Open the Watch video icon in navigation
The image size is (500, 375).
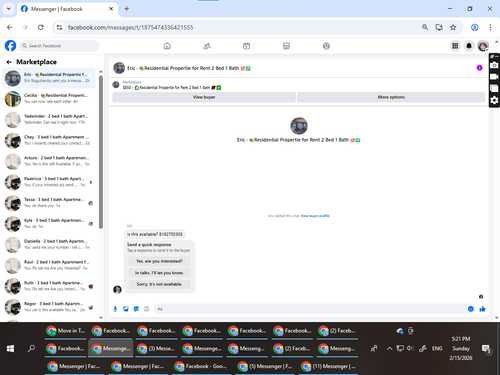pos(246,46)
